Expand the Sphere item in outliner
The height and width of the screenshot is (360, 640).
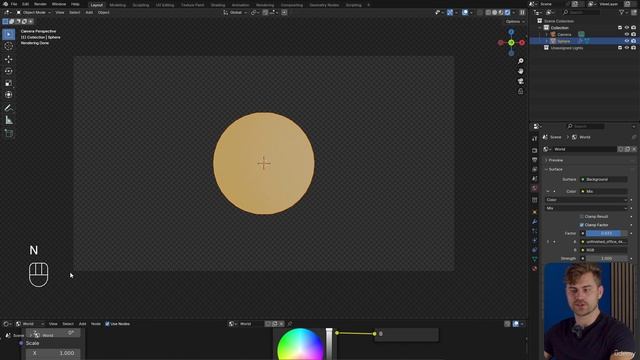[547, 41]
